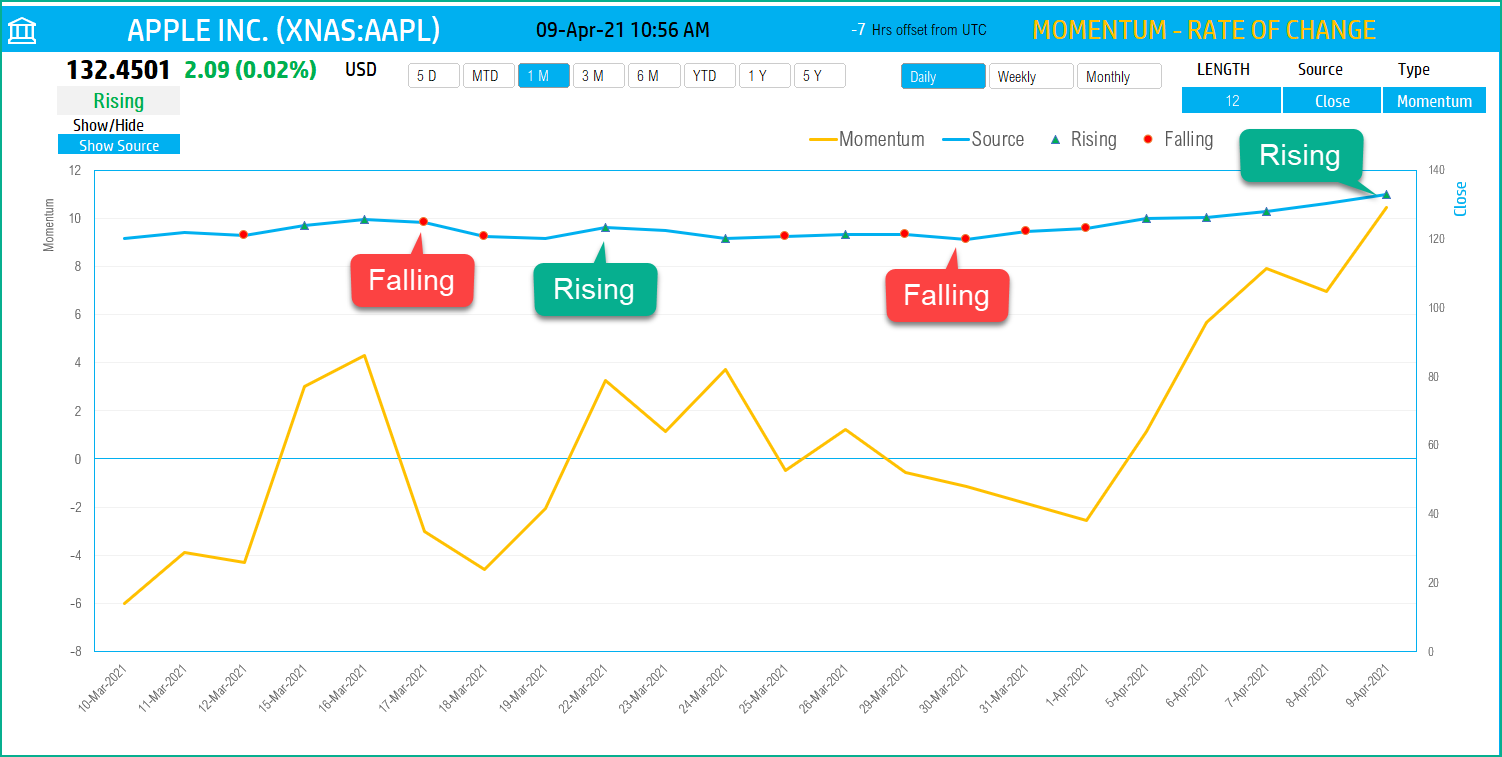Click the falling red marker at 25-Mar-2021

(x=785, y=236)
